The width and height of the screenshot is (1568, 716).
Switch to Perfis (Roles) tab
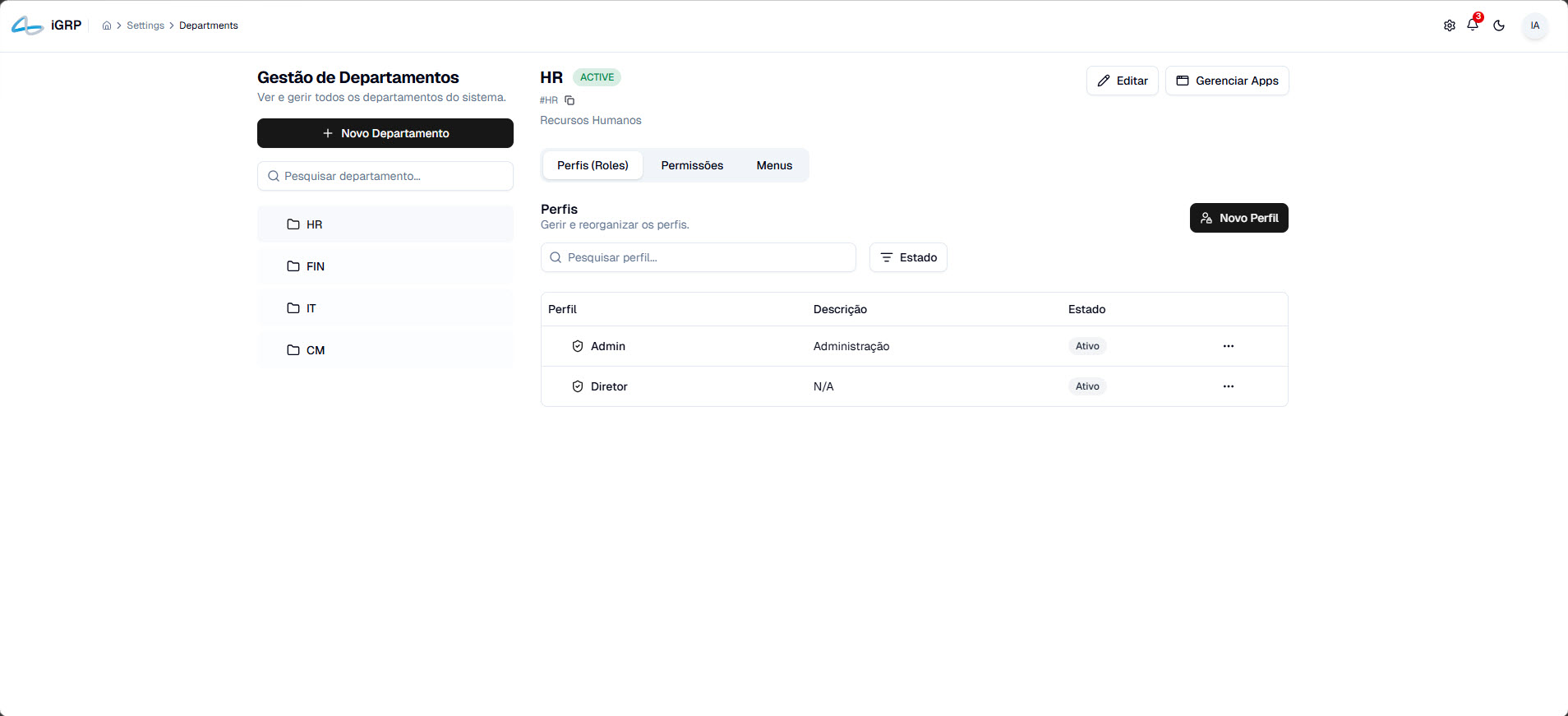(x=593, y=165)
